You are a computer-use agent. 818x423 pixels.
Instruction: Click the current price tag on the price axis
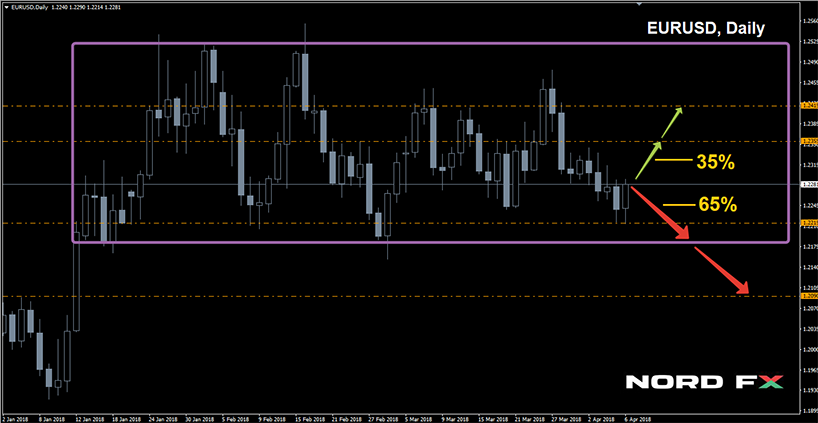[x=807, y=184]
